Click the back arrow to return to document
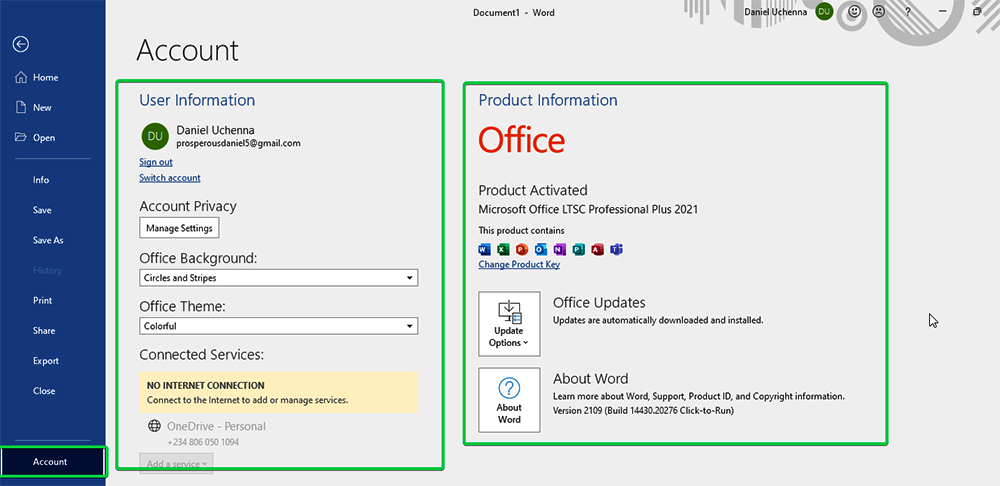The image size is (1000, 486). 21,44
